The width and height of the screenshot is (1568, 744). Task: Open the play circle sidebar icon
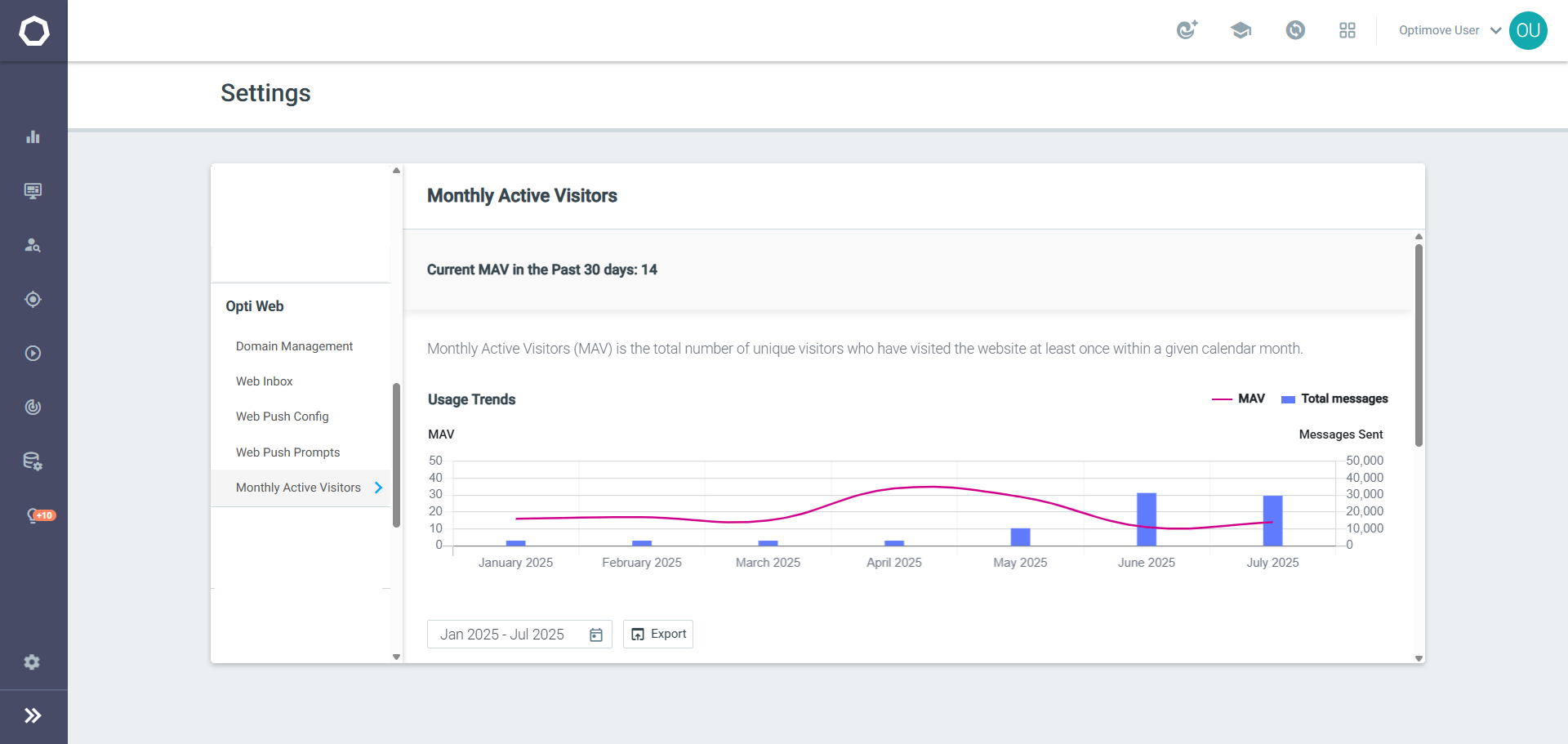(33, 354)
